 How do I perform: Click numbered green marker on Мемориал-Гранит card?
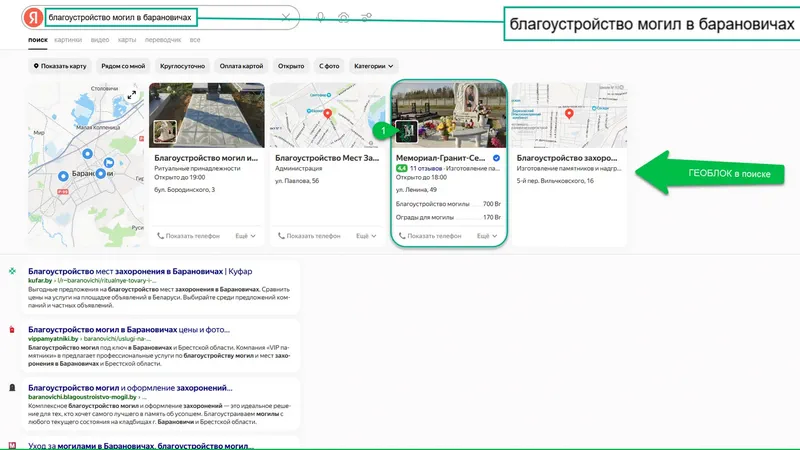click(380, 131)
